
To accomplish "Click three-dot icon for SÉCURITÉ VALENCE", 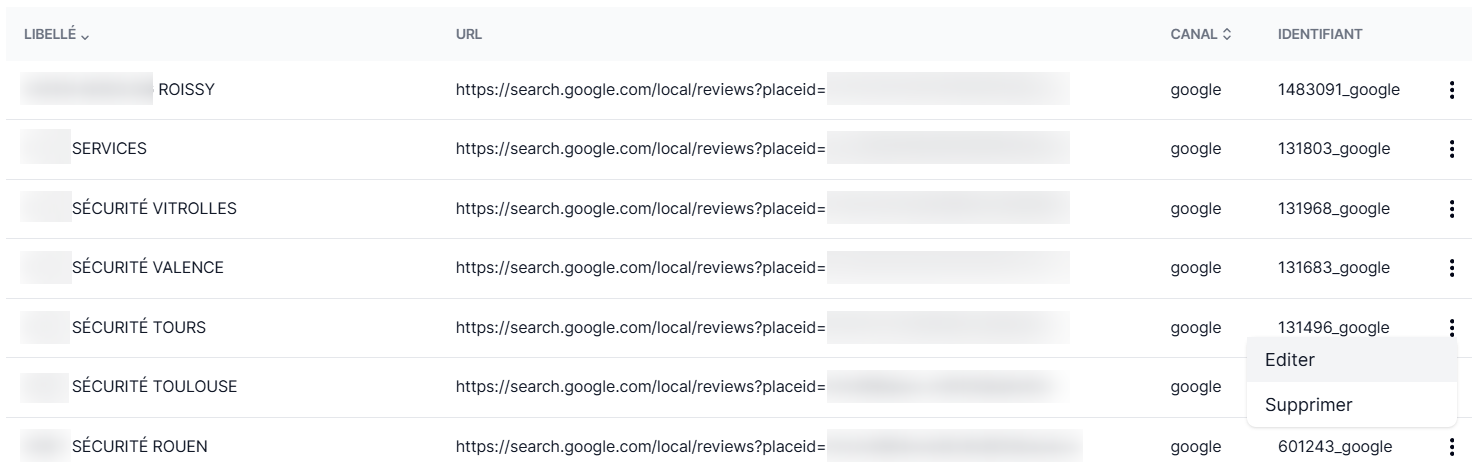I will point(1451,268).
